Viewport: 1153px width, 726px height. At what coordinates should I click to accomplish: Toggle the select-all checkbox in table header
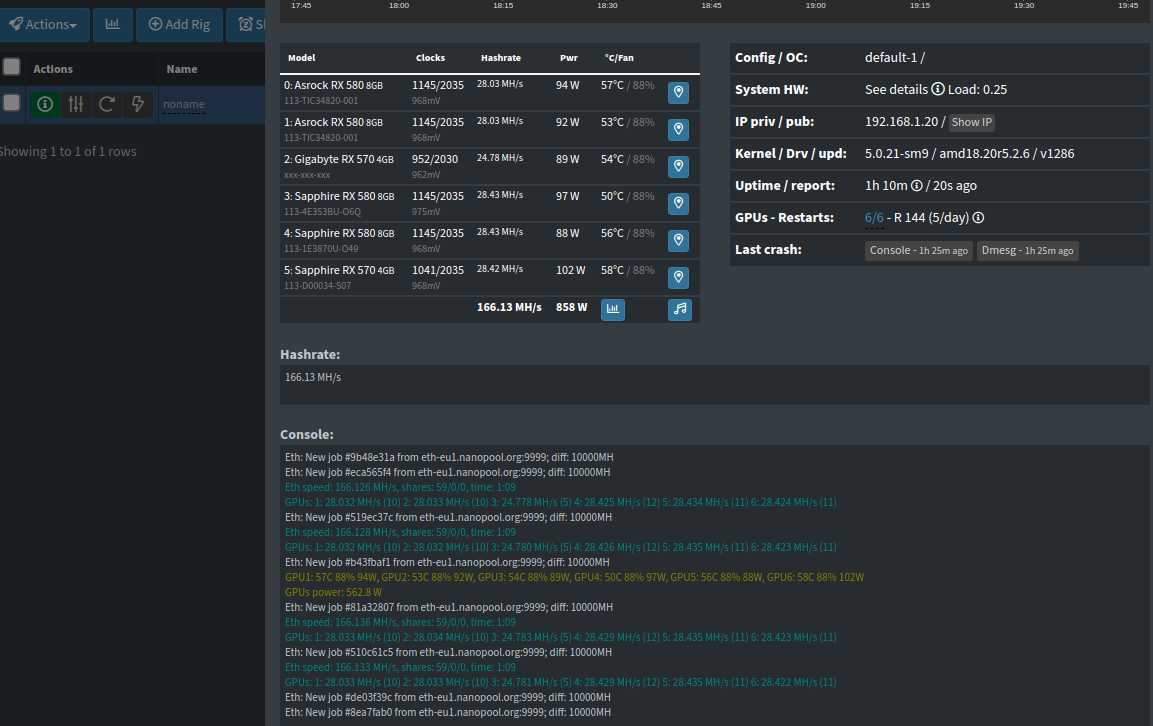12,68
